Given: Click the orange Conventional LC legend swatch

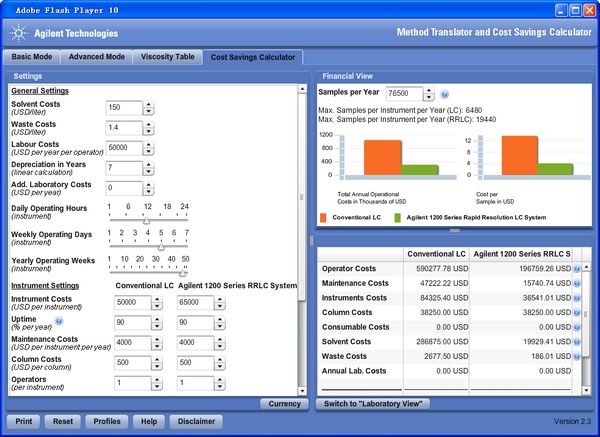Looking at the screenshot, I should [323, 218].
